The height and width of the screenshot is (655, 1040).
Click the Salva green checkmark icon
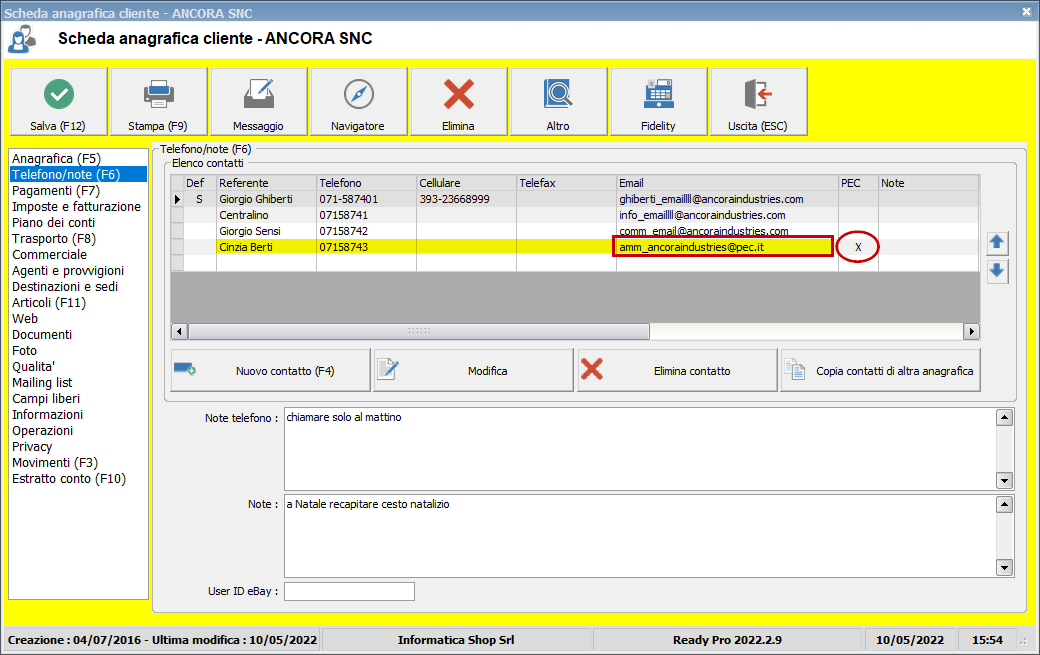click(x=59, y=94)
